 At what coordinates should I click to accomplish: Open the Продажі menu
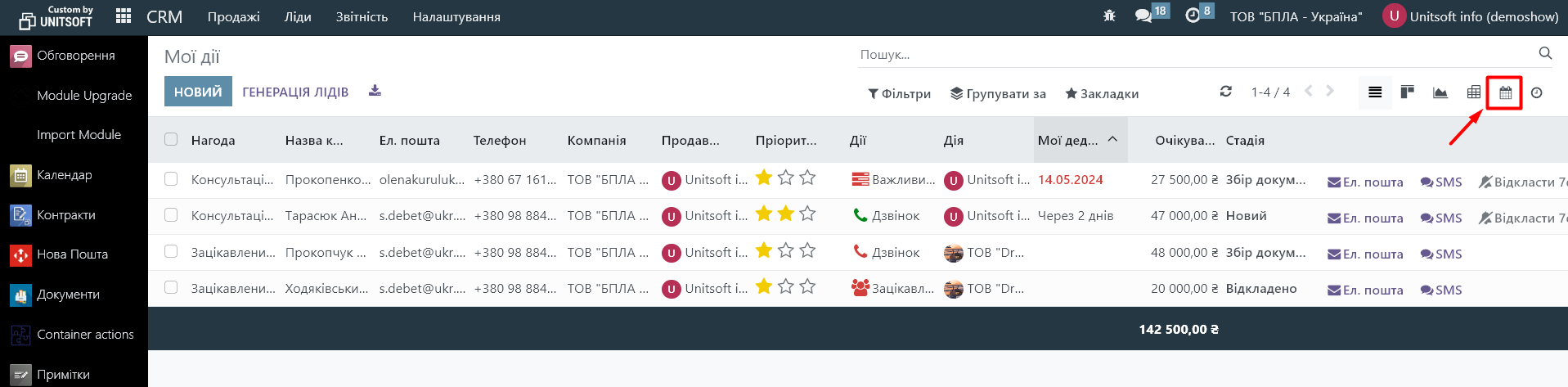coord(233,16)
